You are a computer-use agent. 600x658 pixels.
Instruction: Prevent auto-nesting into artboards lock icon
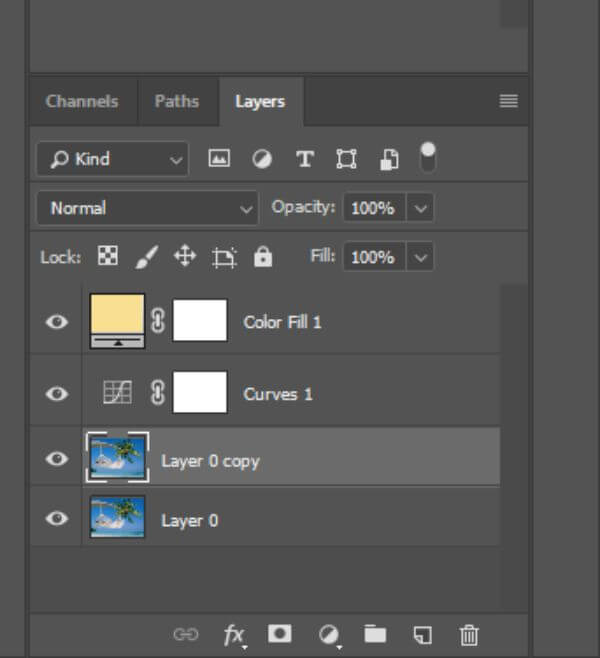coord(224,257)
